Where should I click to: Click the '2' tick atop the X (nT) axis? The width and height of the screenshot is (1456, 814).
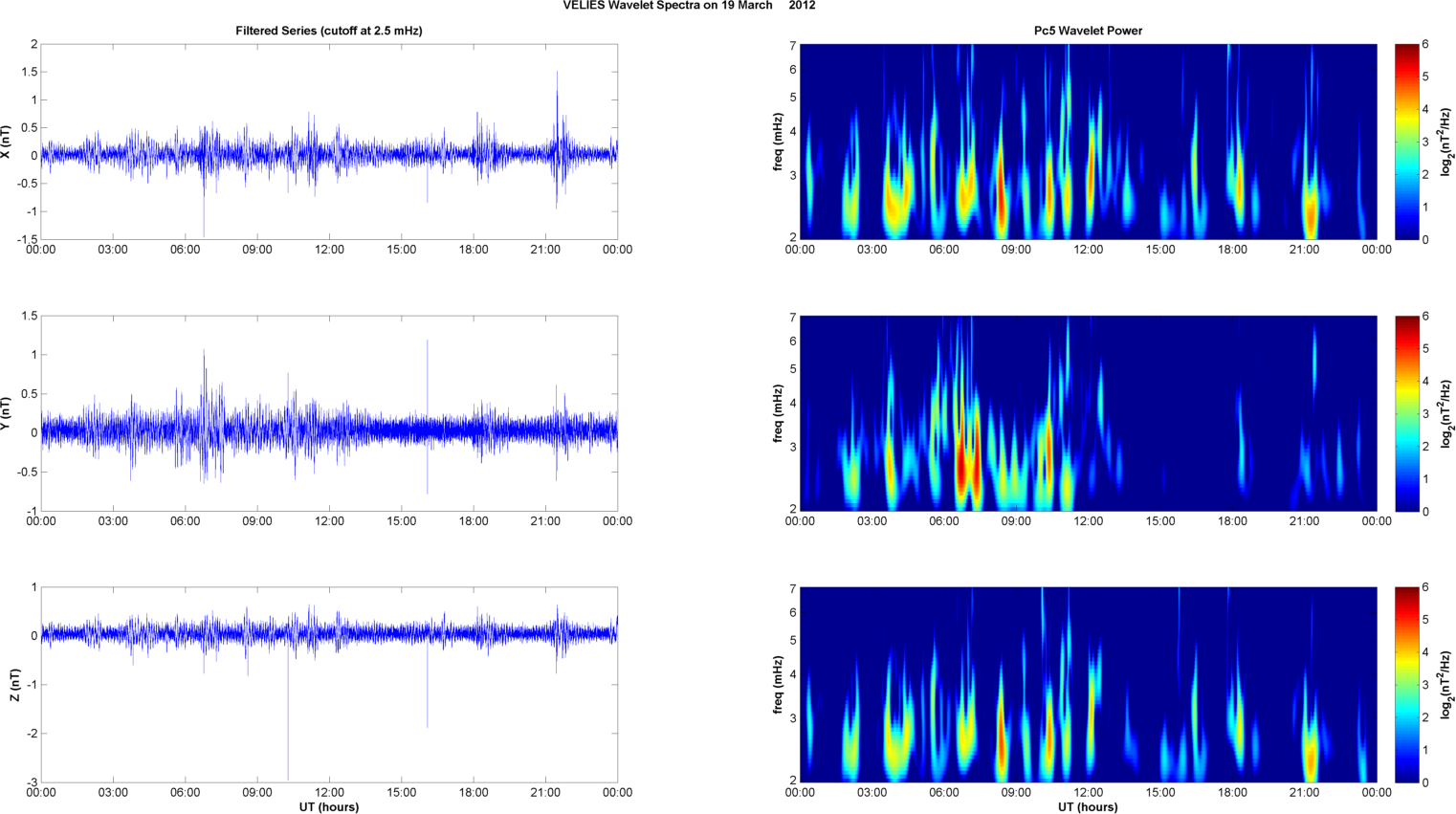pos(34,44)
